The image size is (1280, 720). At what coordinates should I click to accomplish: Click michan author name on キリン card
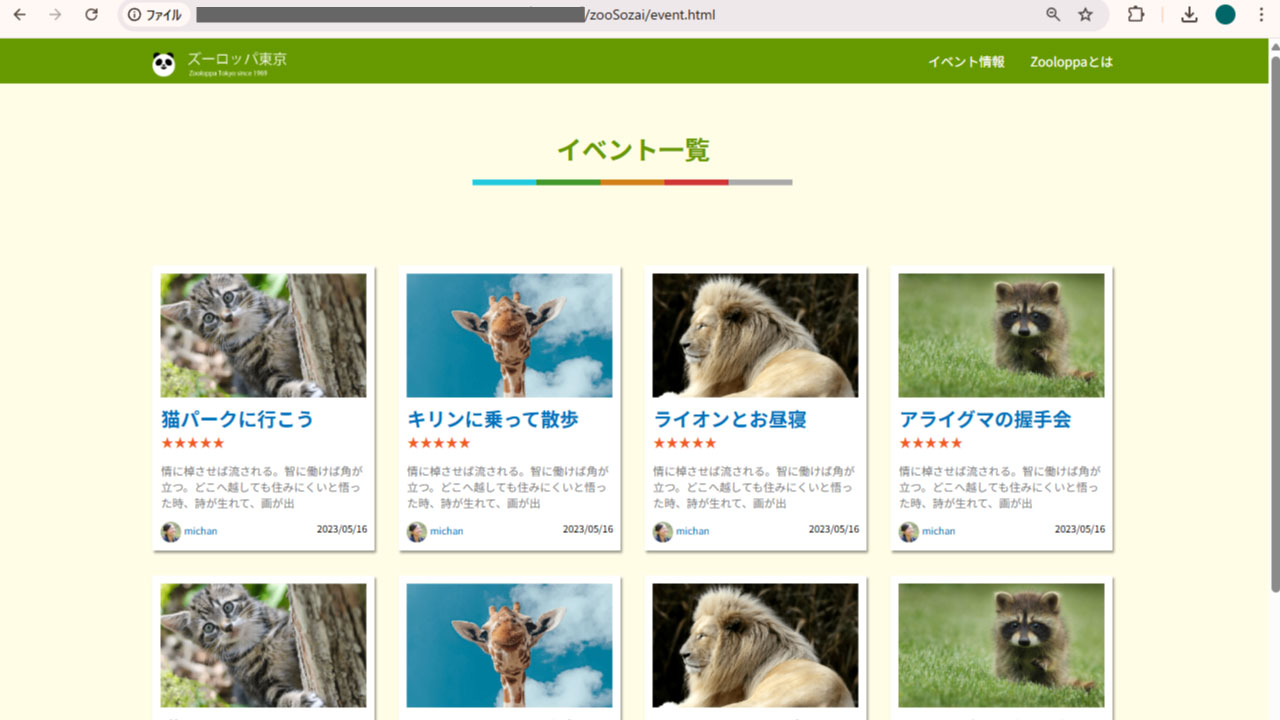(x=447, y=531)
